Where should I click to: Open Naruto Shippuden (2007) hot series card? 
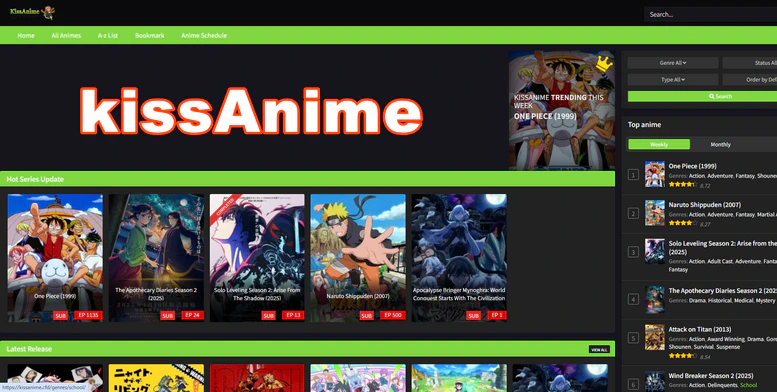(358, 258)
